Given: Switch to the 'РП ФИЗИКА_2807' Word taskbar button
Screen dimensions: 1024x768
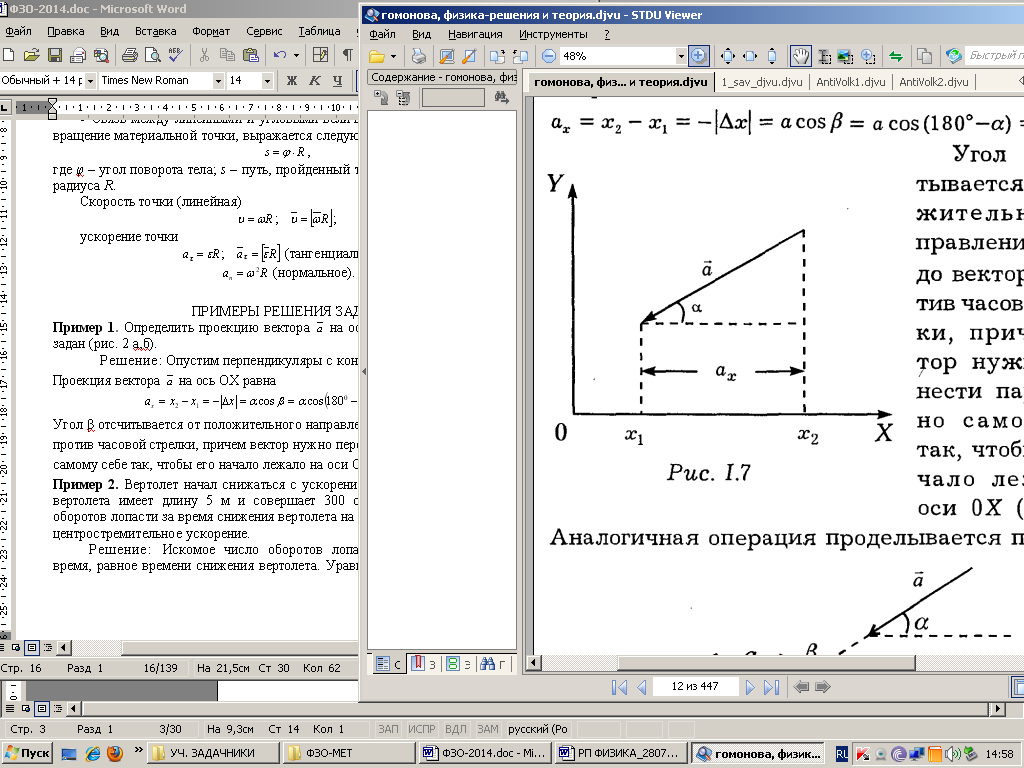Looking at the screenshot, I should tap(622, 754).
